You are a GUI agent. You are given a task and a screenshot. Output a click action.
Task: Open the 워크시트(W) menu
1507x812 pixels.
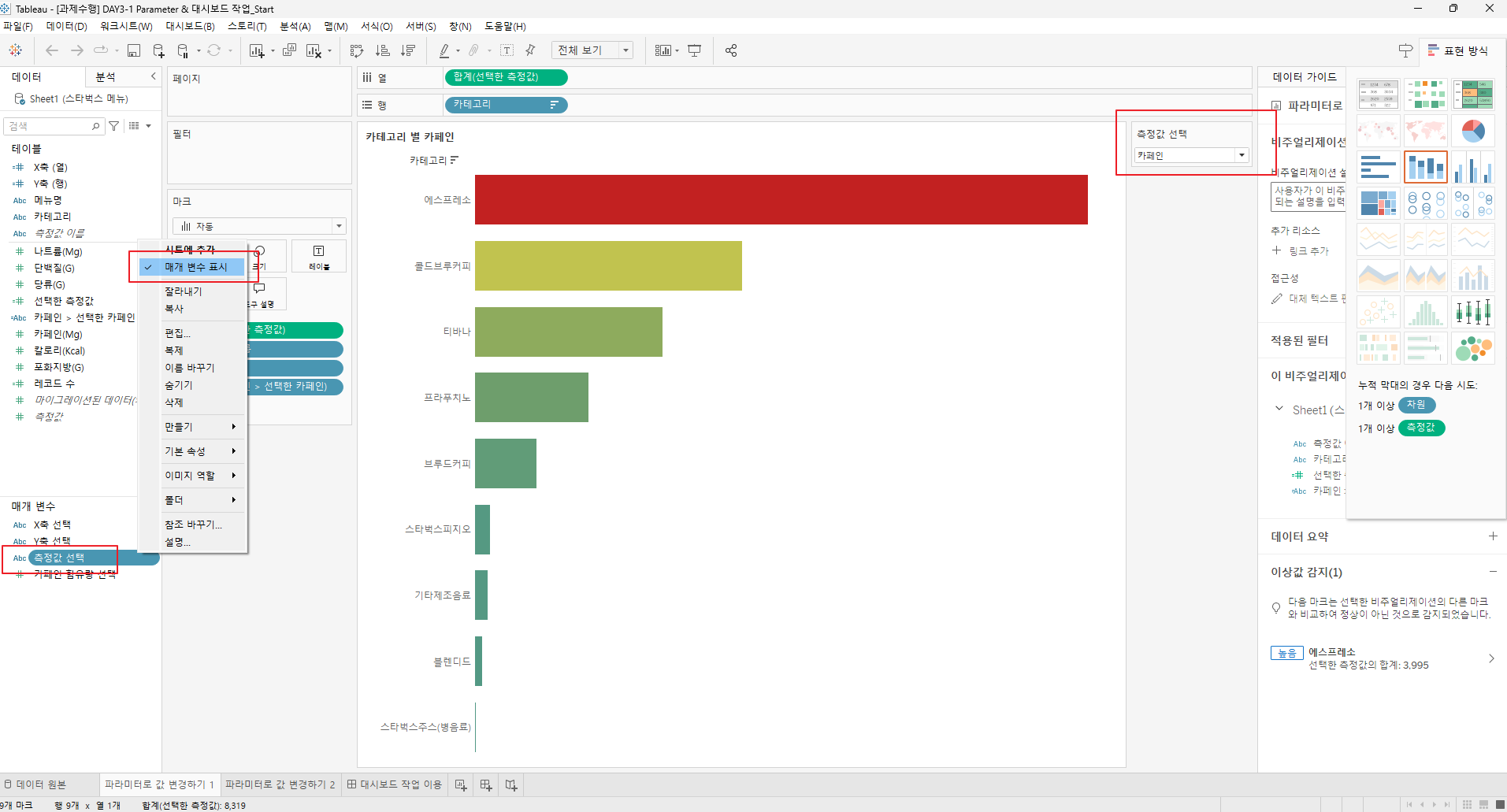[126, 26]
